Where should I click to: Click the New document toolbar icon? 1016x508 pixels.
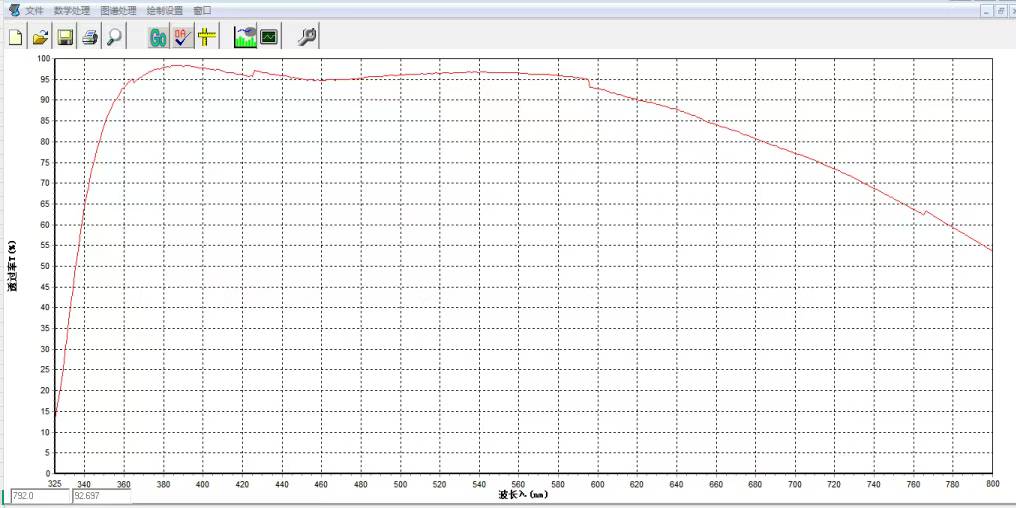16,37
